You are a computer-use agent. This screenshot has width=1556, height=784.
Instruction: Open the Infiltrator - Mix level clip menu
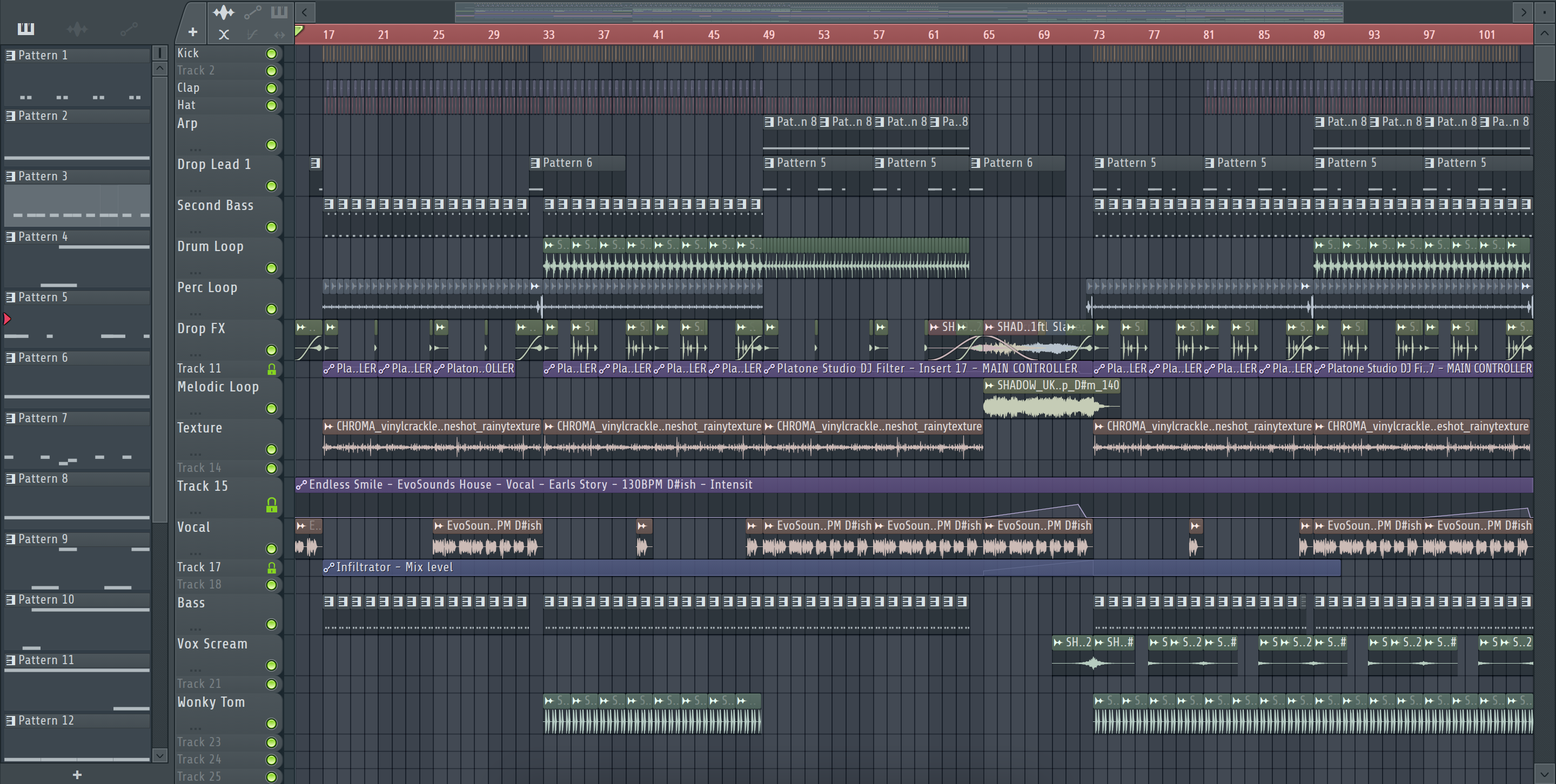(328, 567)
